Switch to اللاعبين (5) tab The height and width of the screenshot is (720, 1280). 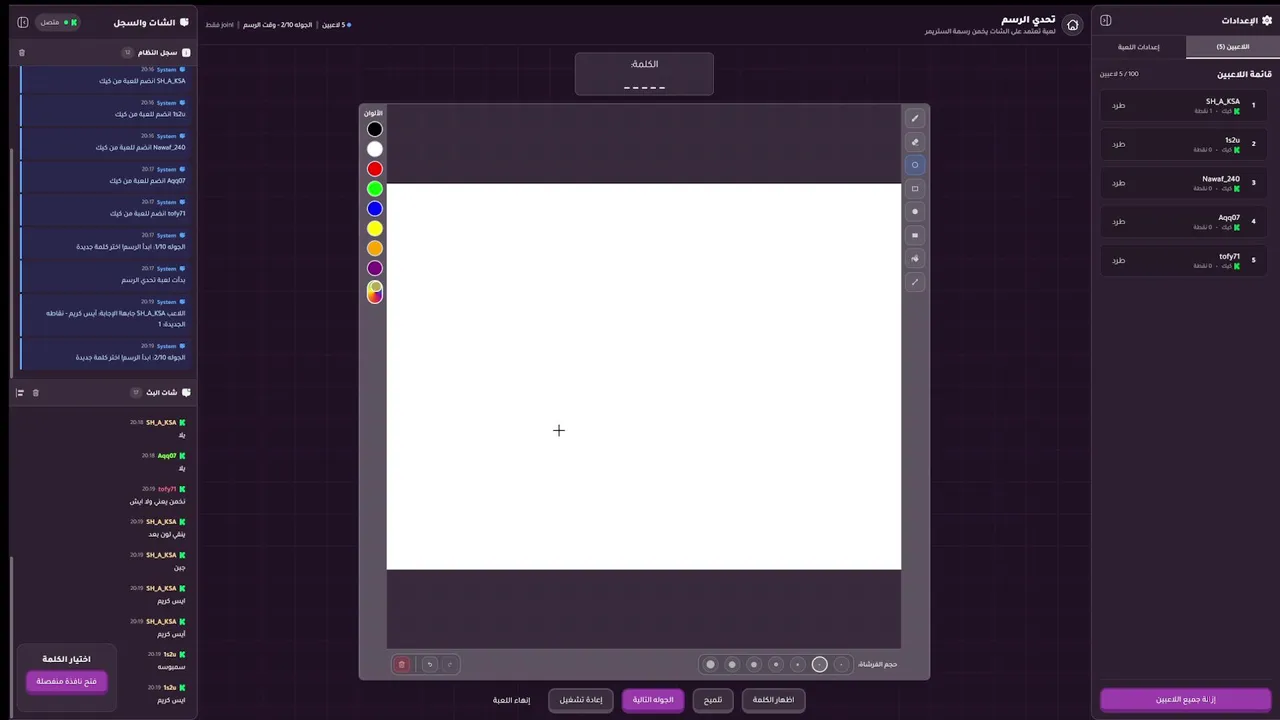pyautogui.click(x=1233, y=47)
